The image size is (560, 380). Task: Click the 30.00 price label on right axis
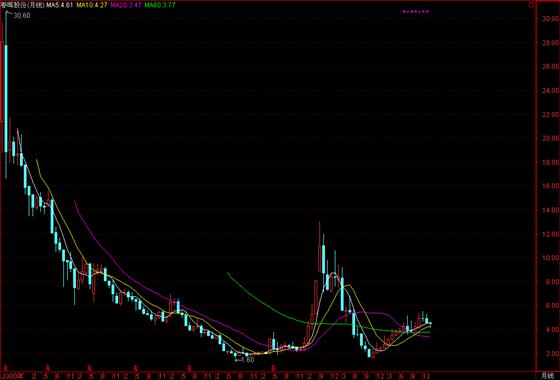click(x=550, y=19)
